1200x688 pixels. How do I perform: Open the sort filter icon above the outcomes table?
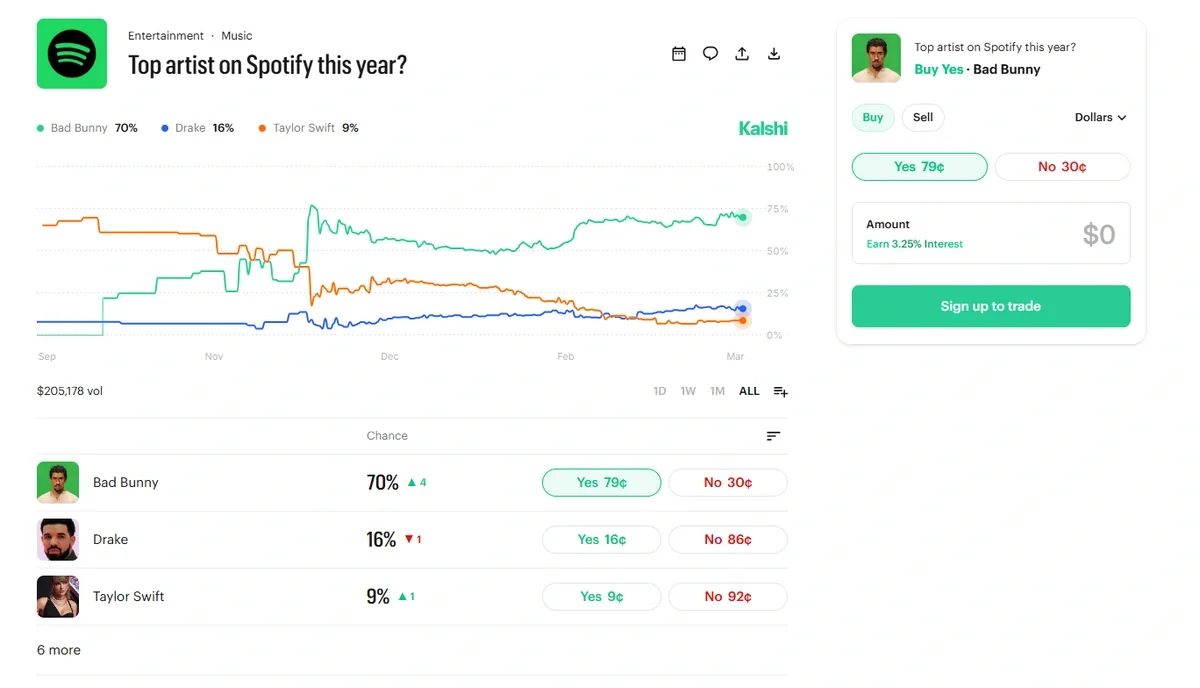(773, 435)
